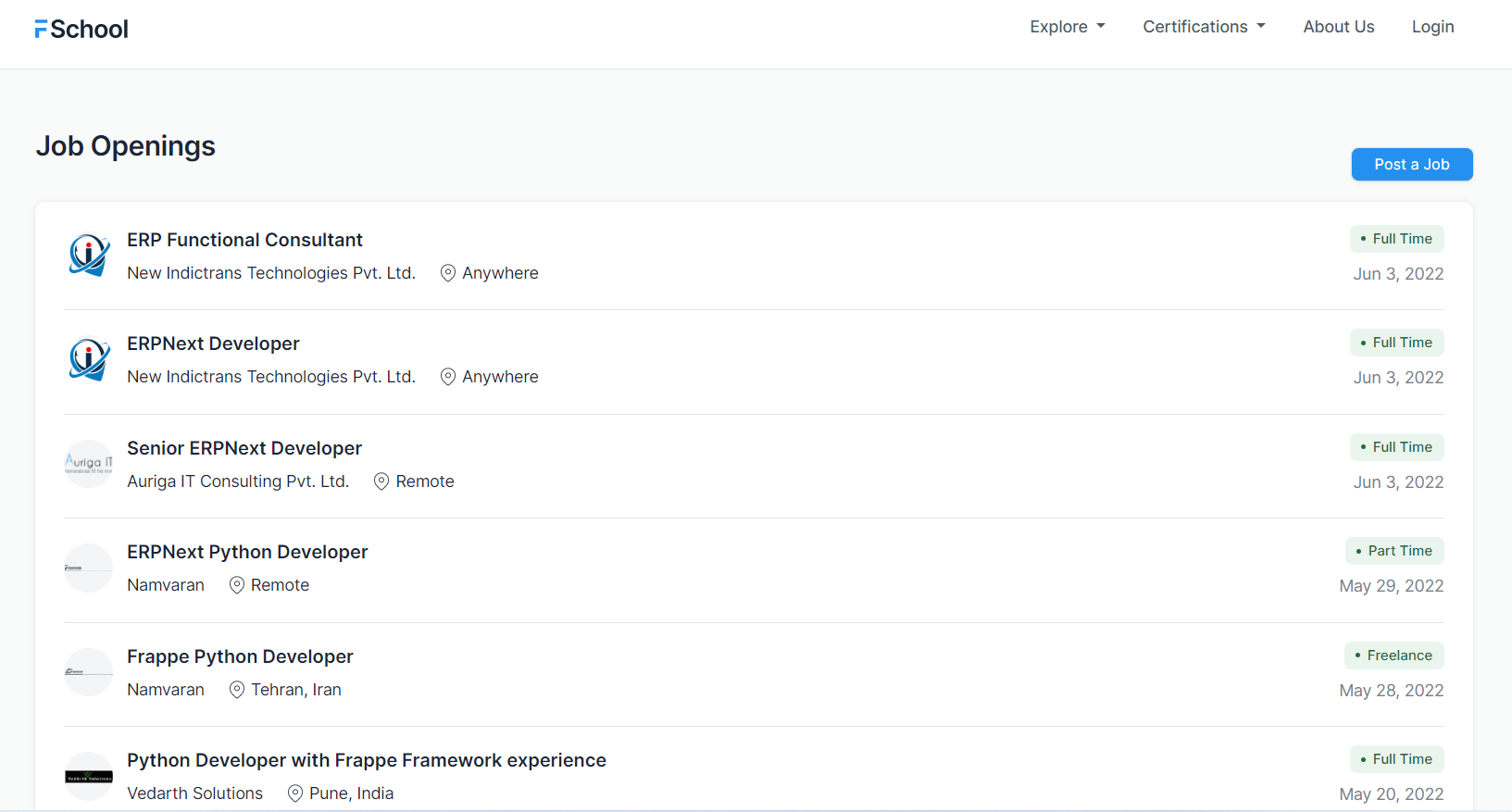Click Full Time badge on ERP Functional Consultant
This screenshot has width=1512, height=812.
(x=1397, y=239)
